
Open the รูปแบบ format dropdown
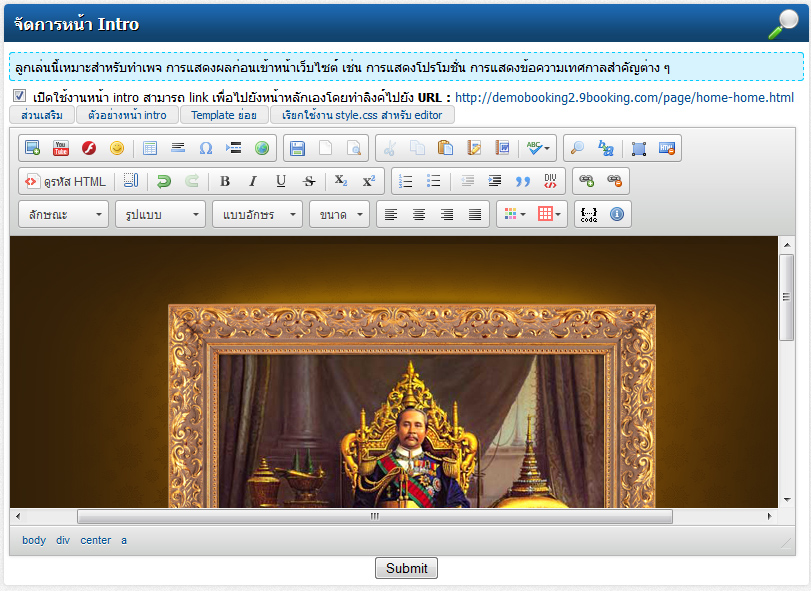(160, 214)
